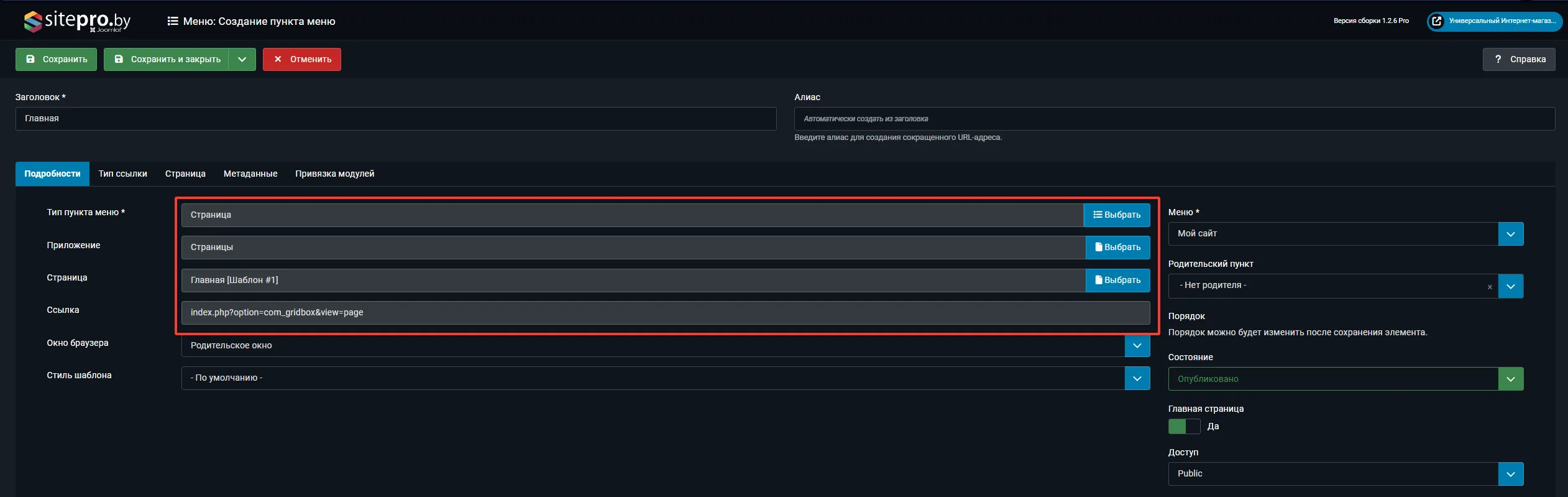1568x497 pixels.
Task: Switch to the Метаданные tab
Action: [x=250, y=174]
